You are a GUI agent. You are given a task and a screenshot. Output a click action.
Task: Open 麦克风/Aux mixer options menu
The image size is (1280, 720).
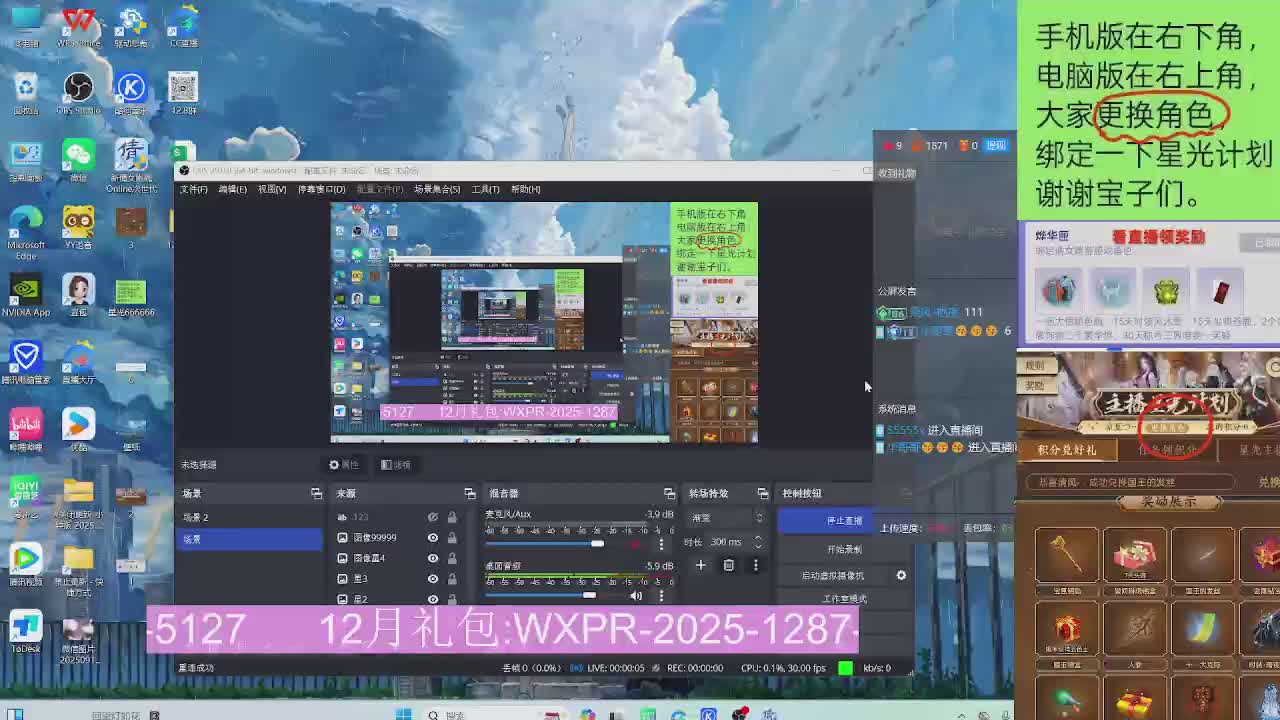tap(661, 544)
